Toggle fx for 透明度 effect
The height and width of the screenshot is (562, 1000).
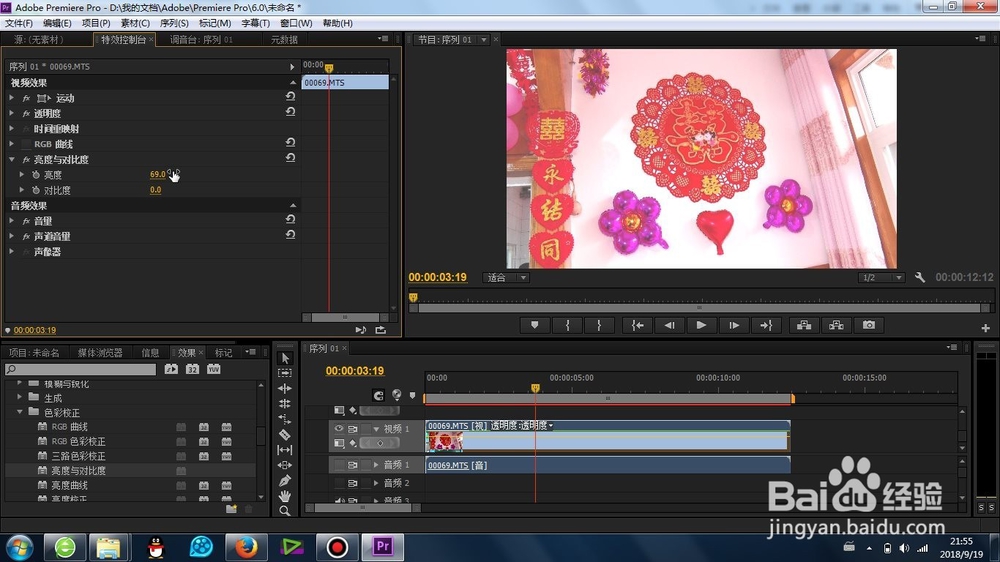click(x=26, y=114)
